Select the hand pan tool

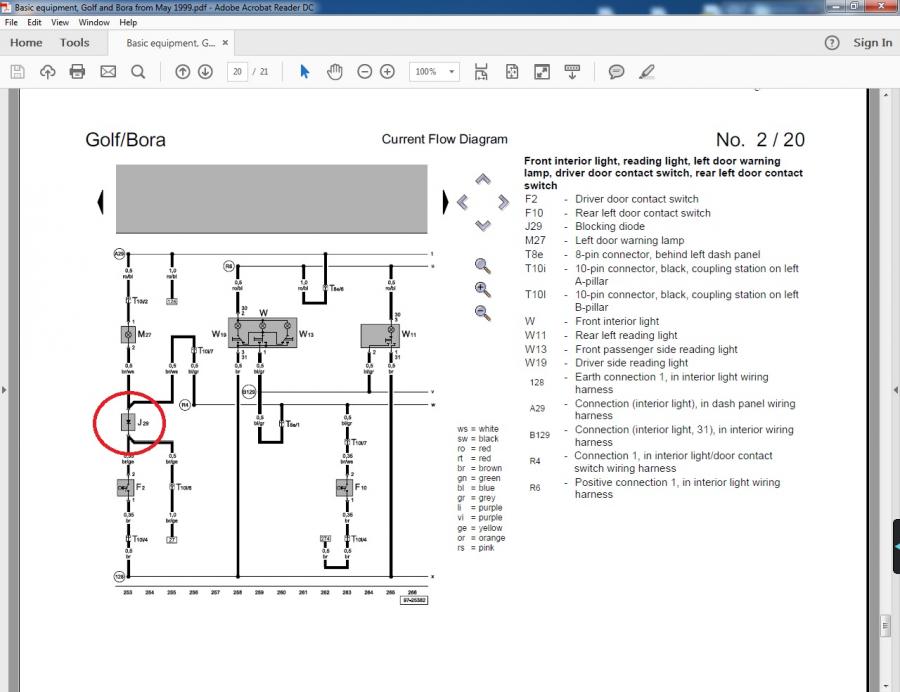point(334,72)
